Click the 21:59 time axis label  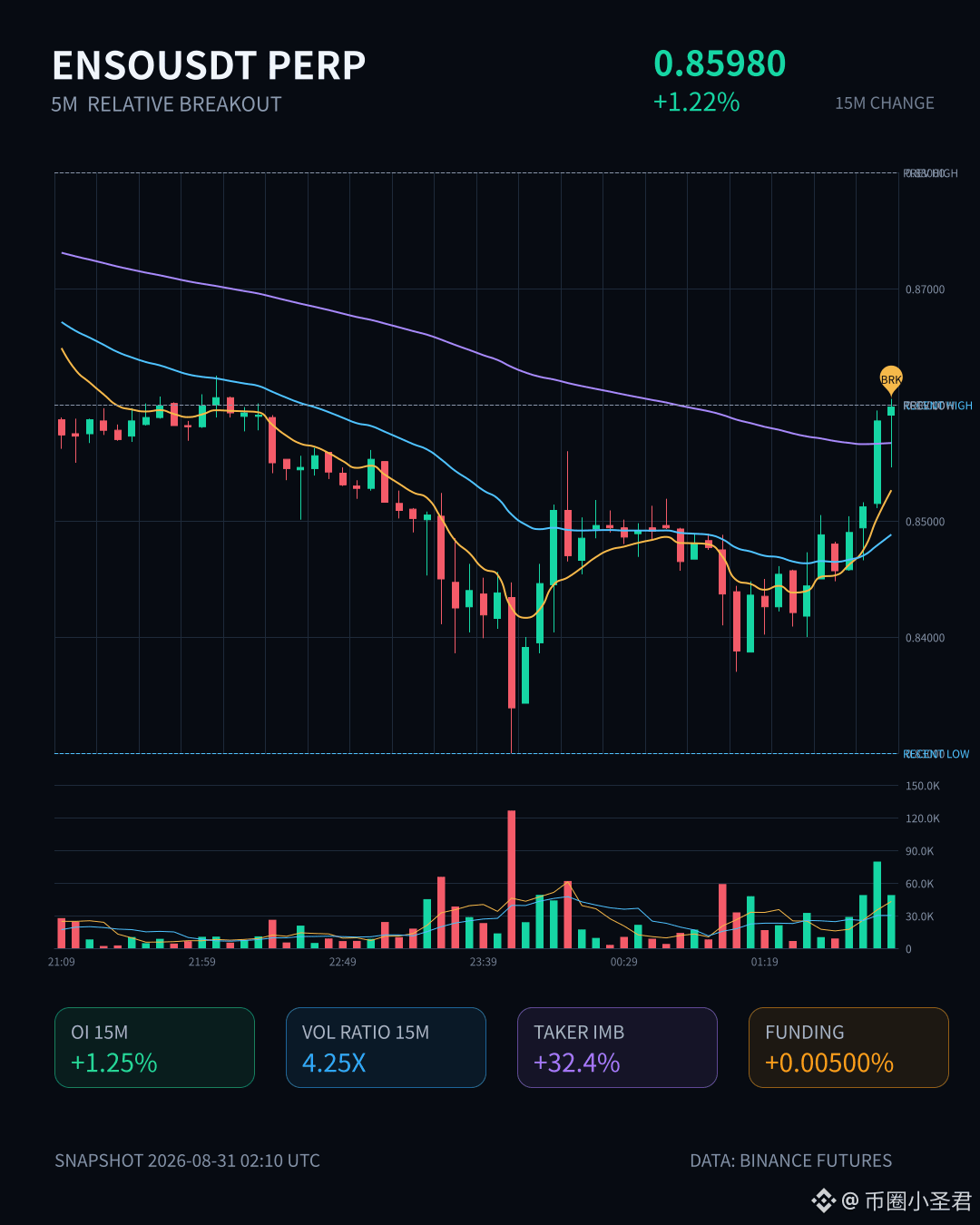[x=202, y=962]
